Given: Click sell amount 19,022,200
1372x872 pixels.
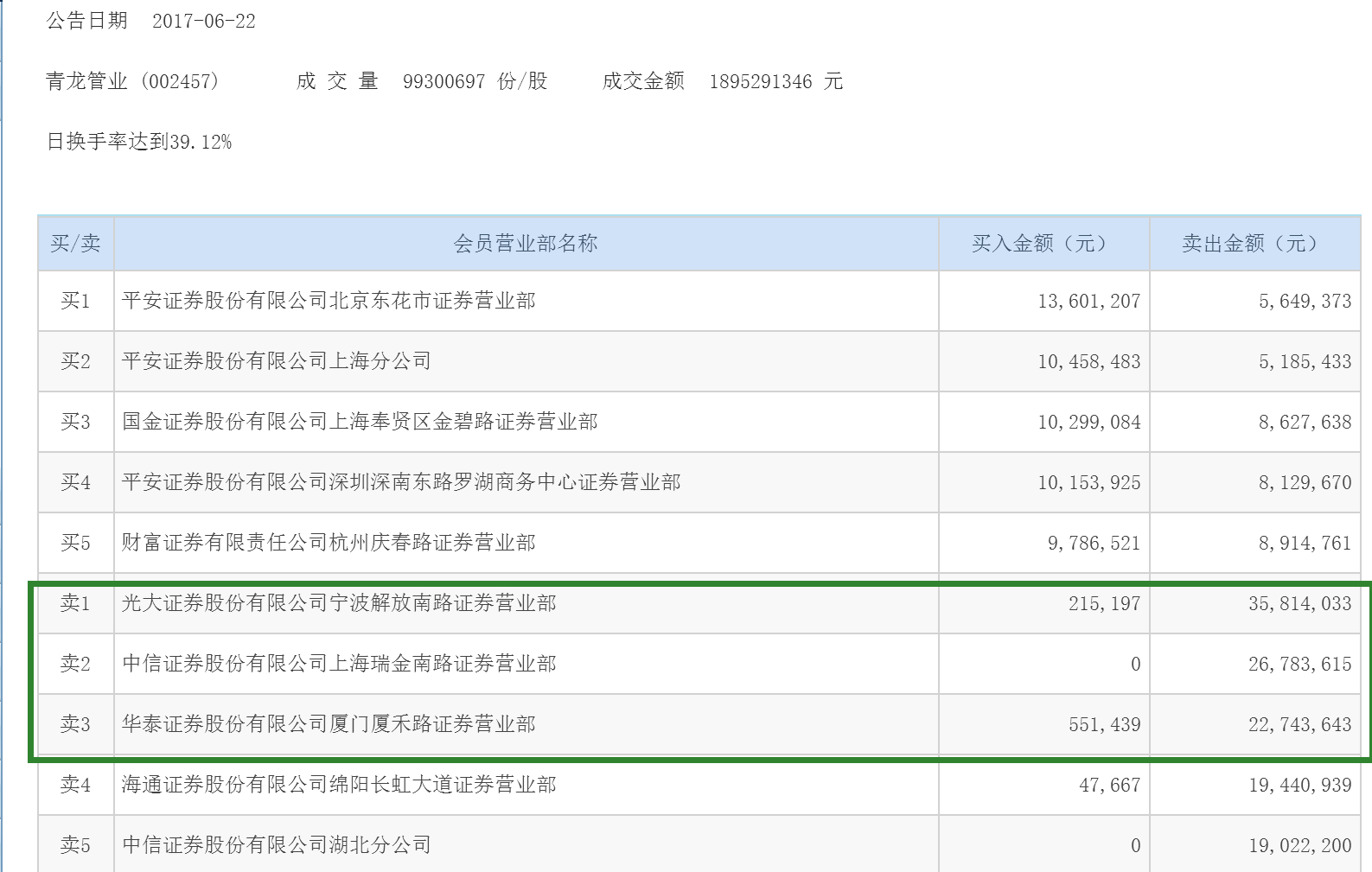Looking at the screenshot, I should [1300, 845].
